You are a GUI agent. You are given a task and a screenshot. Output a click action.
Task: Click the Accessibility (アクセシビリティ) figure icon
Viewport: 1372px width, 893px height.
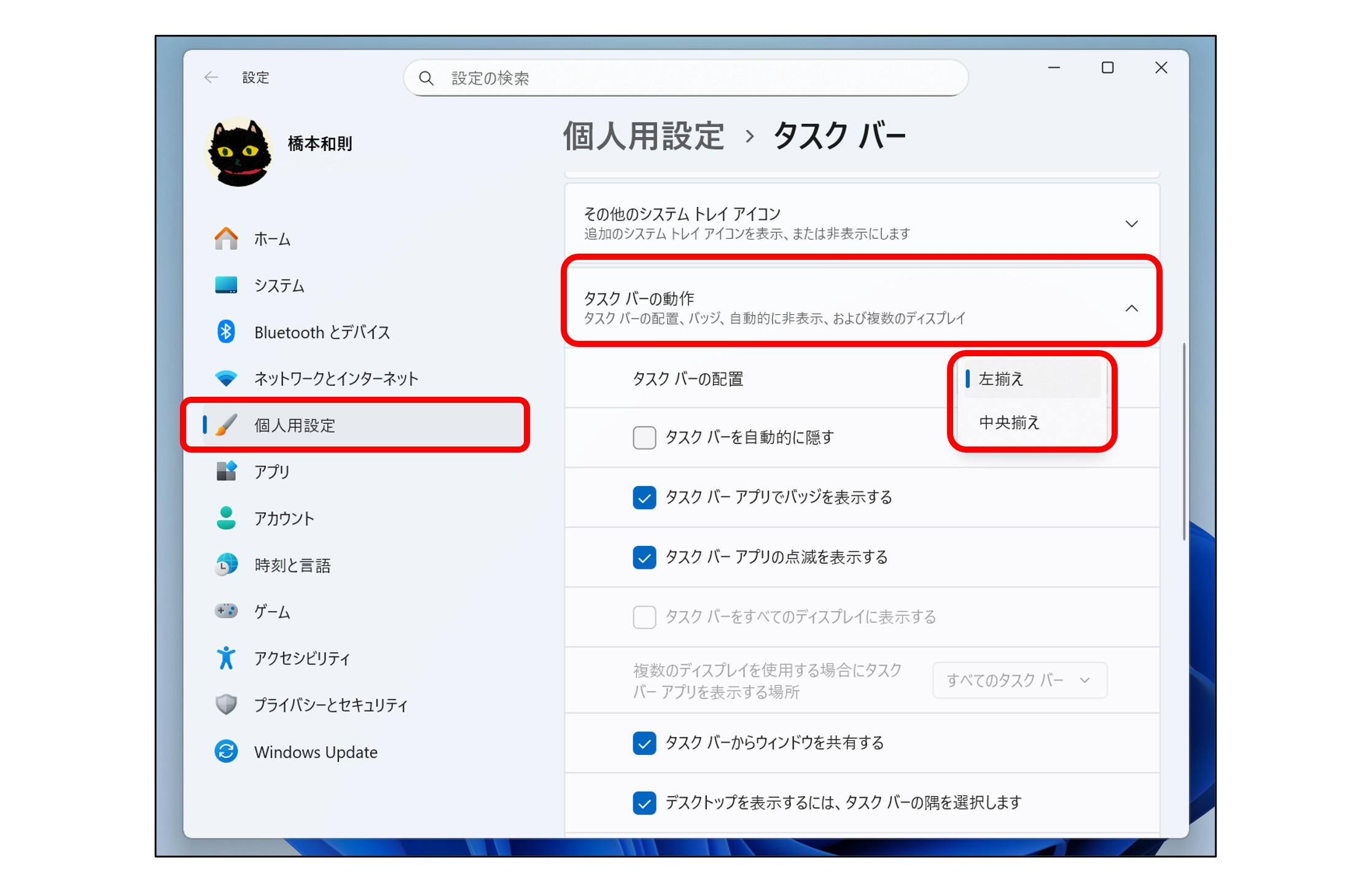pos(226,658)
